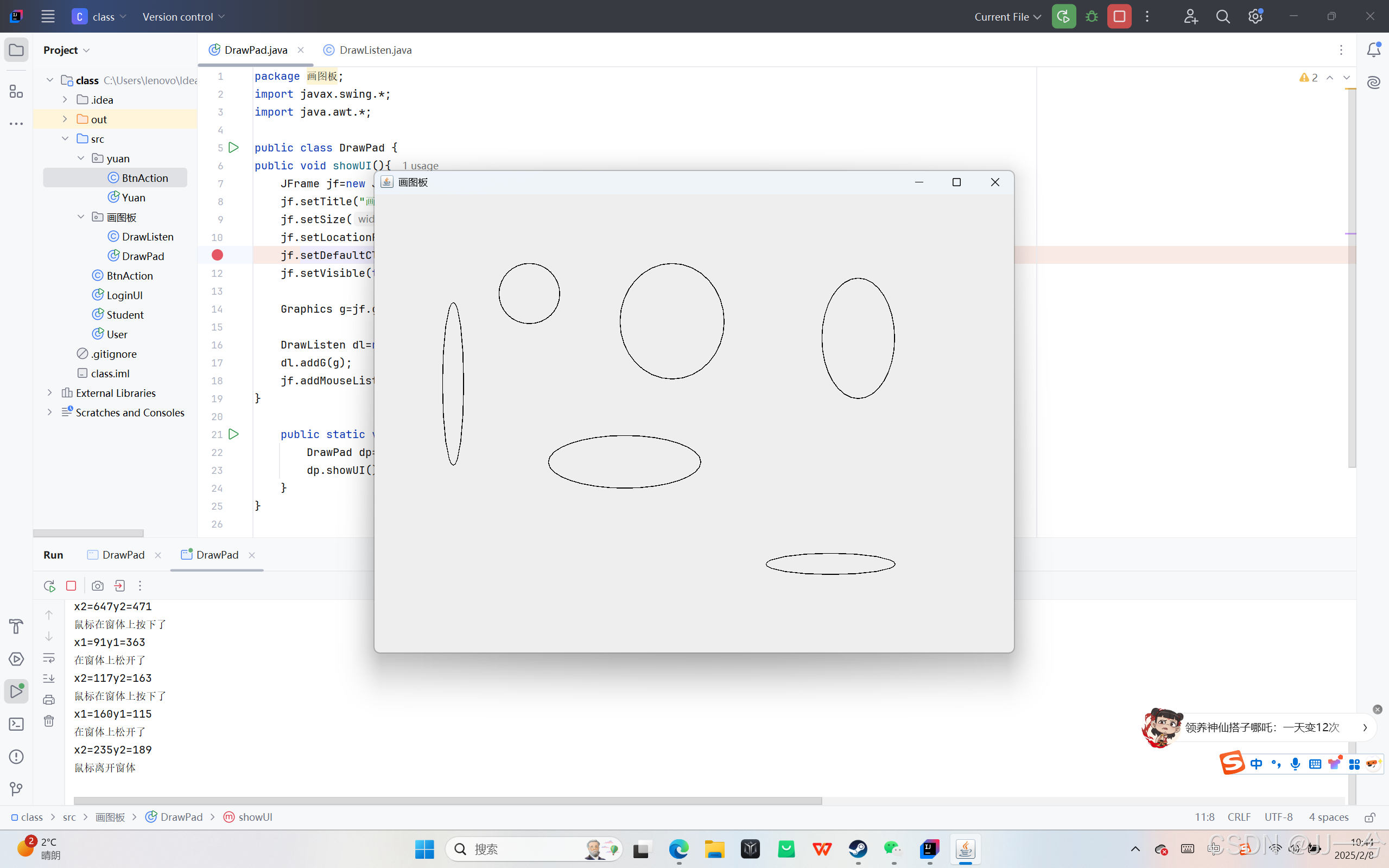Open Code With Me user icon
This screenshot has width=1389, height=868.
(x=1190, y=17)
